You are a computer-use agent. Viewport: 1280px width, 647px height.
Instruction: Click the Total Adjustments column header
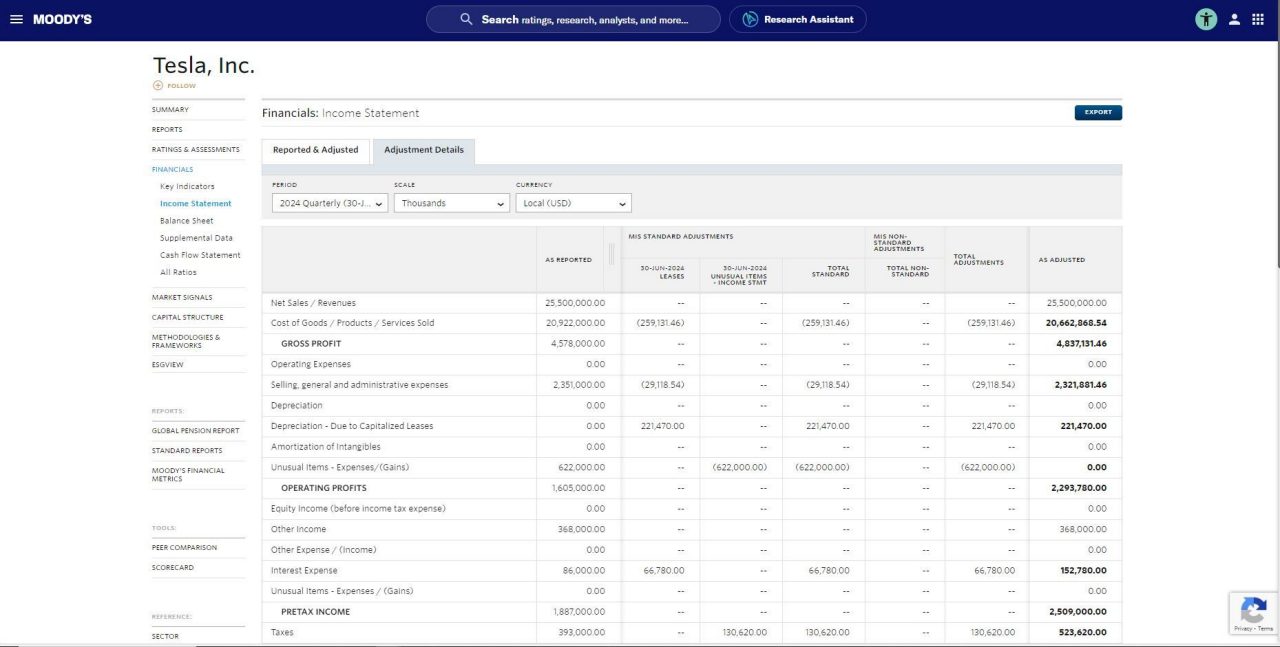(979, 260)
